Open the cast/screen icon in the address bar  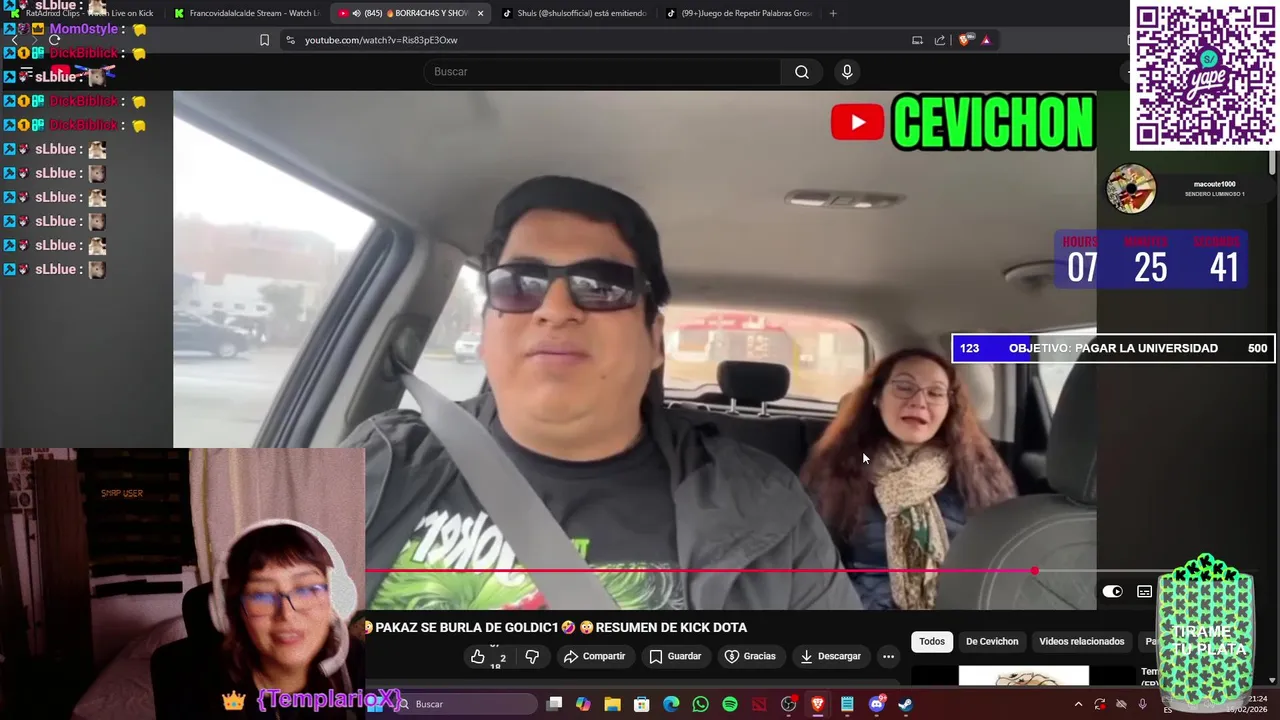[x=917, y=40]
